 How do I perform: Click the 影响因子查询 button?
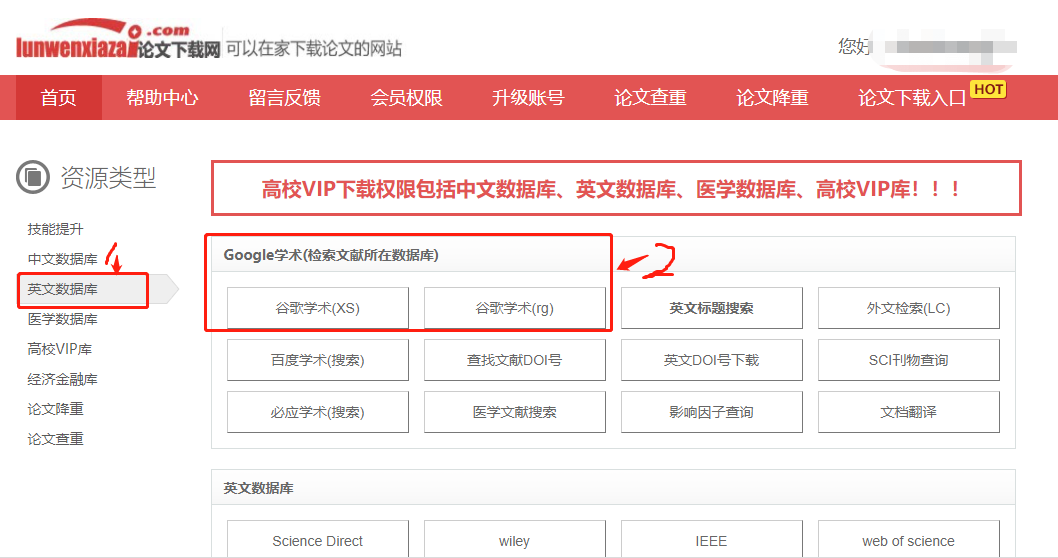coord(711,412)
